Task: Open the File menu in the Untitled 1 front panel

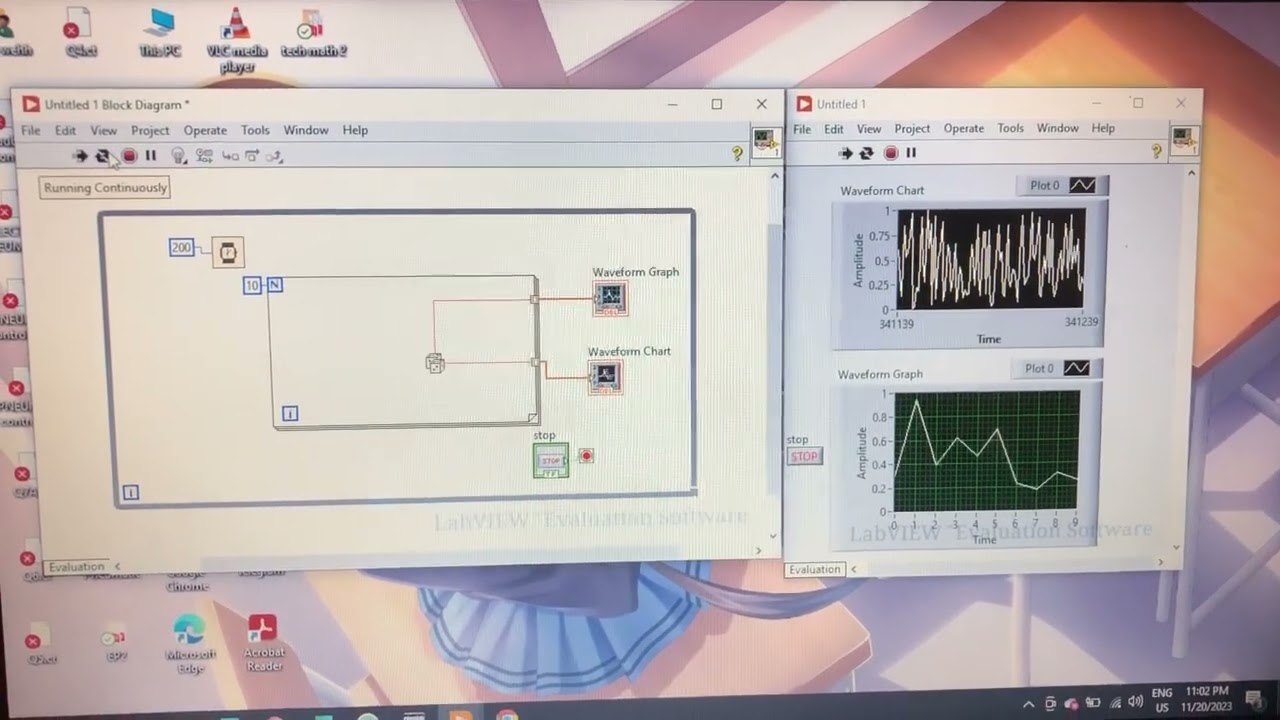Action: pyautogui.click(x=802, y=128)
